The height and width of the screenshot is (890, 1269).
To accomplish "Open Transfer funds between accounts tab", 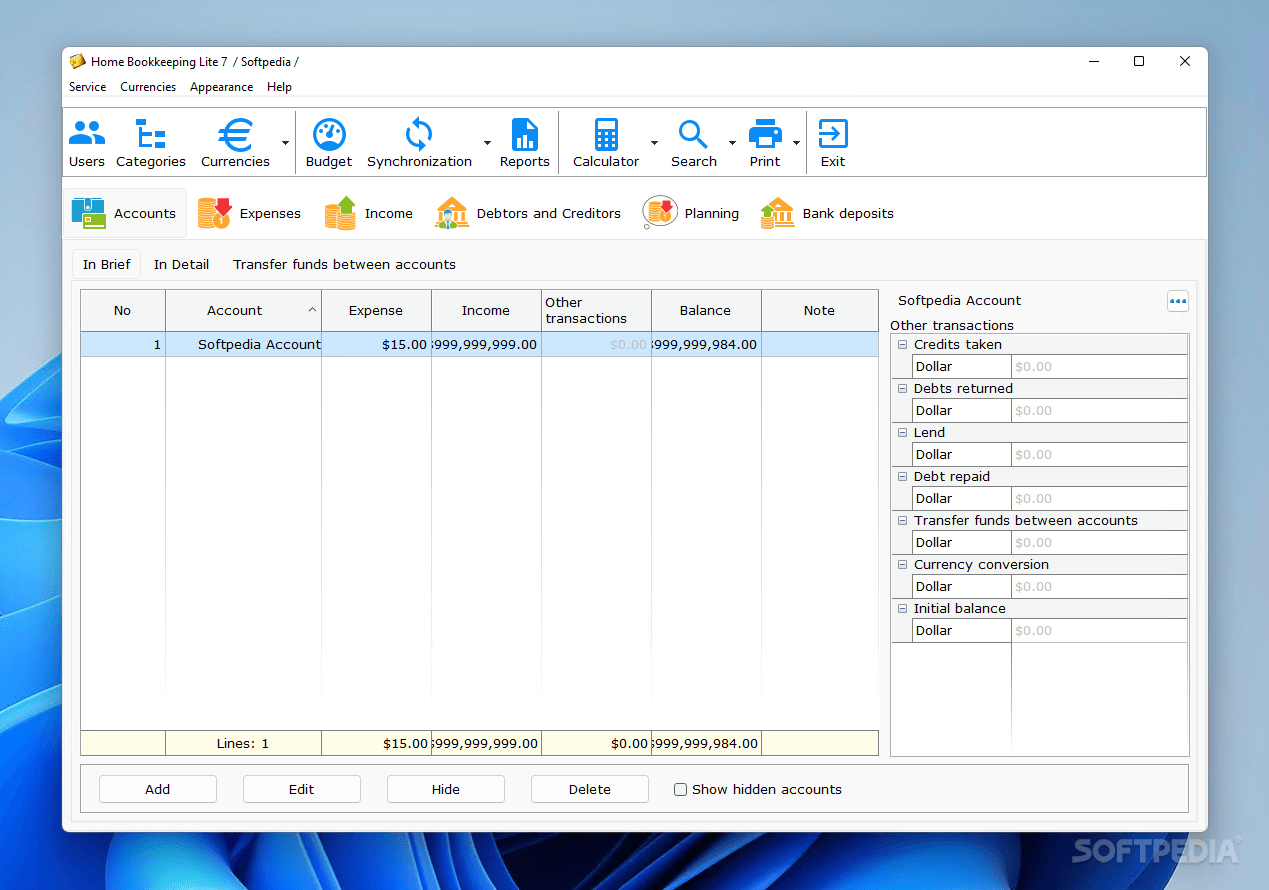I will (x=344, y=264).
